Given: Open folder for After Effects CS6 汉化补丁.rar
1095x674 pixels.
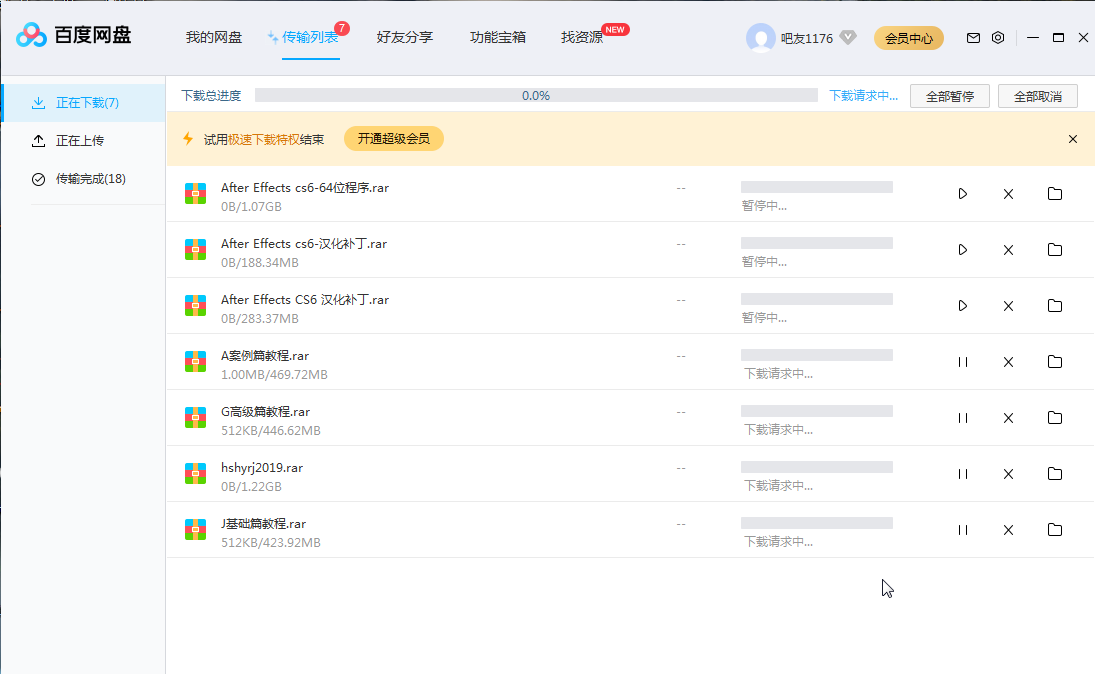Looking at the screenshot, I should 1055,305.
